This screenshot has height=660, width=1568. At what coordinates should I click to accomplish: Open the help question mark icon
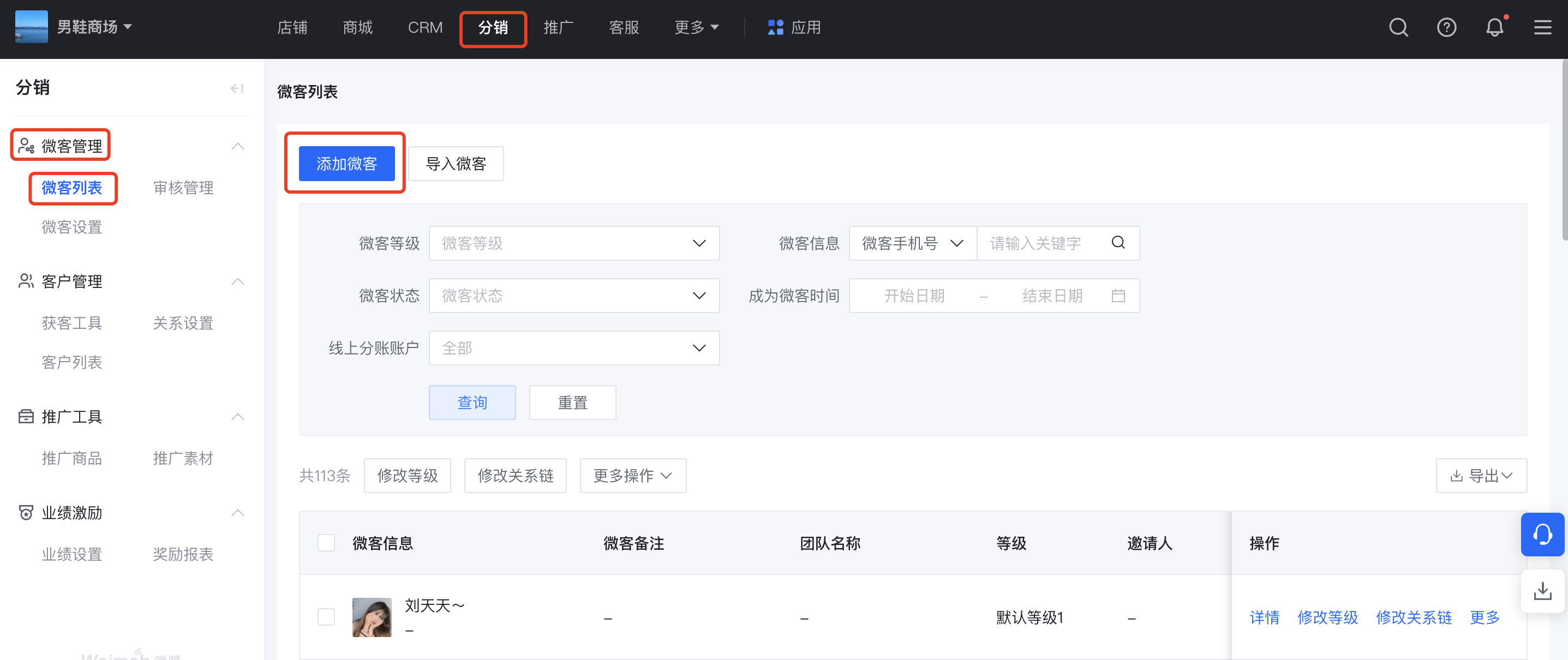coord(1446,27)
